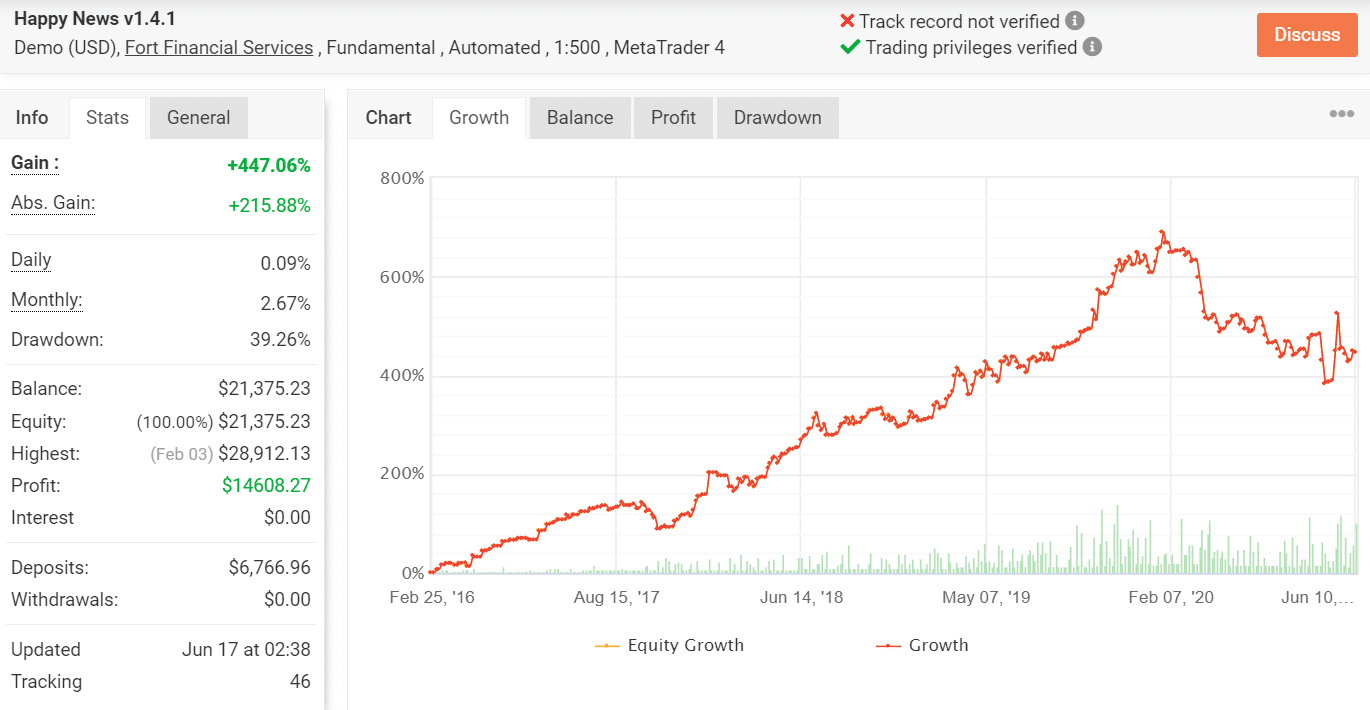Click the red Growth legend marker
1370x710 pixels.
pos(887,645)
